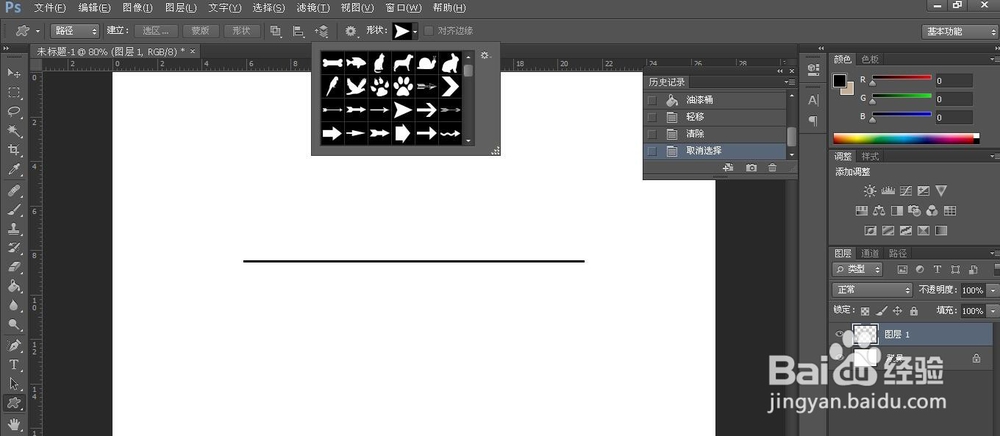Viewport: 1000px width, 436px height.
Task: Pick the chevron arrow shape
Action: (x=450, y=86)
